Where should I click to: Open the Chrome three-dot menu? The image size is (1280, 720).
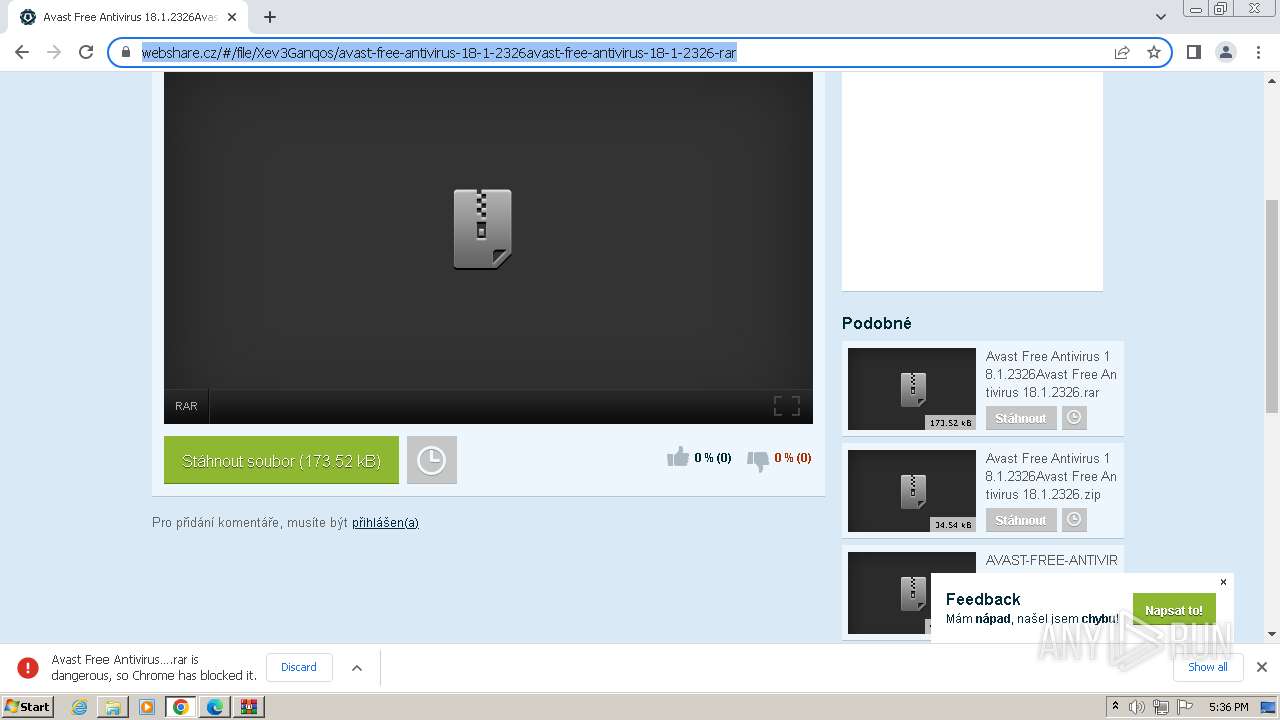[1258, 52]
